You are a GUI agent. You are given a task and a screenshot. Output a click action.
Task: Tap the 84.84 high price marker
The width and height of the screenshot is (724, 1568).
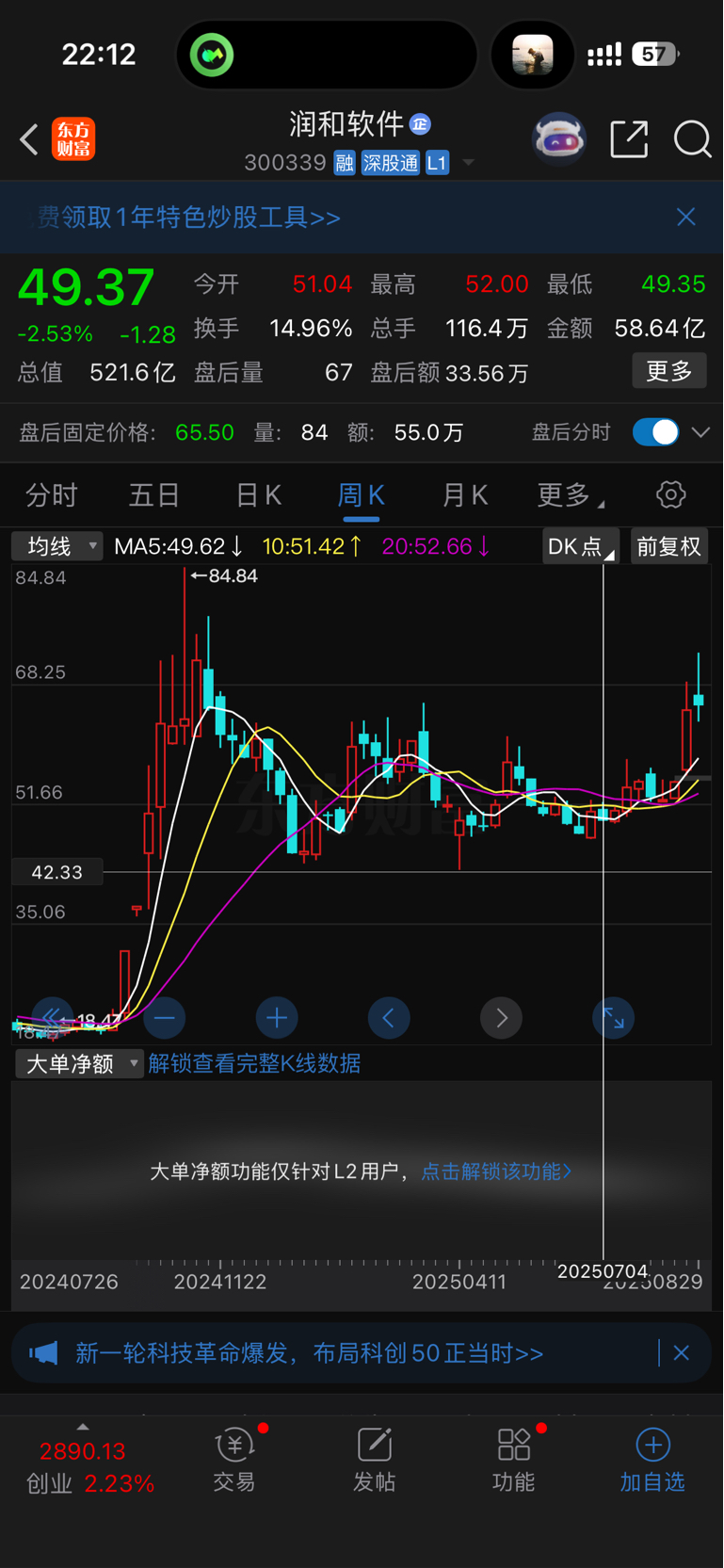[x=225, y=575]
